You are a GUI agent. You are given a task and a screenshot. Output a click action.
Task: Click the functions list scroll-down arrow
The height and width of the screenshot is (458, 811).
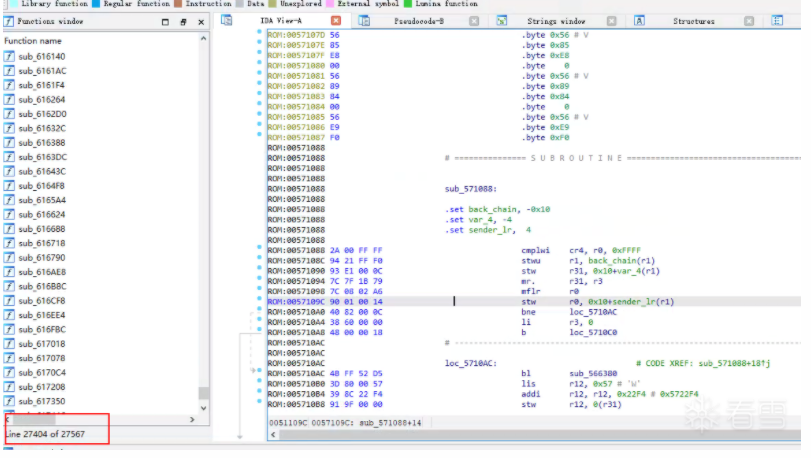[x=204, y=408]
